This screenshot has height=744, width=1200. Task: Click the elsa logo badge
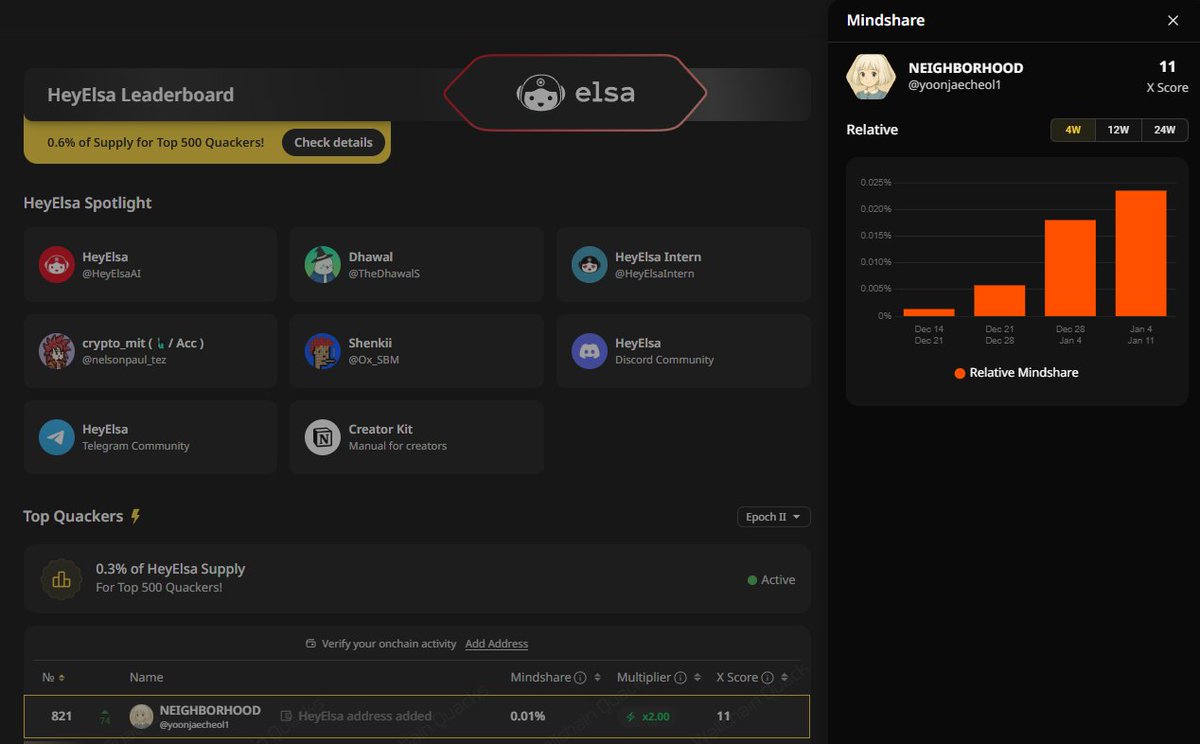pos(576,93)
